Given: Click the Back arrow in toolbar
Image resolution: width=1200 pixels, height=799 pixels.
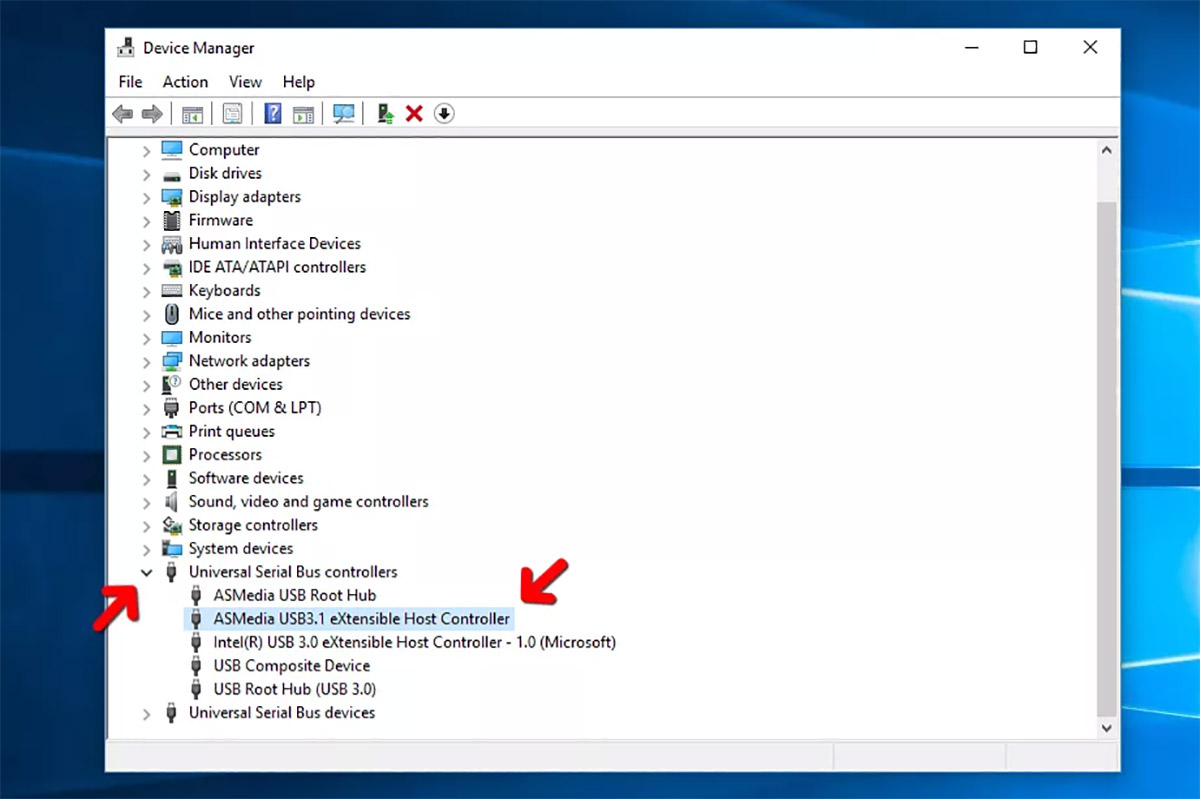Looking at the screenshot, I should 123,114.
